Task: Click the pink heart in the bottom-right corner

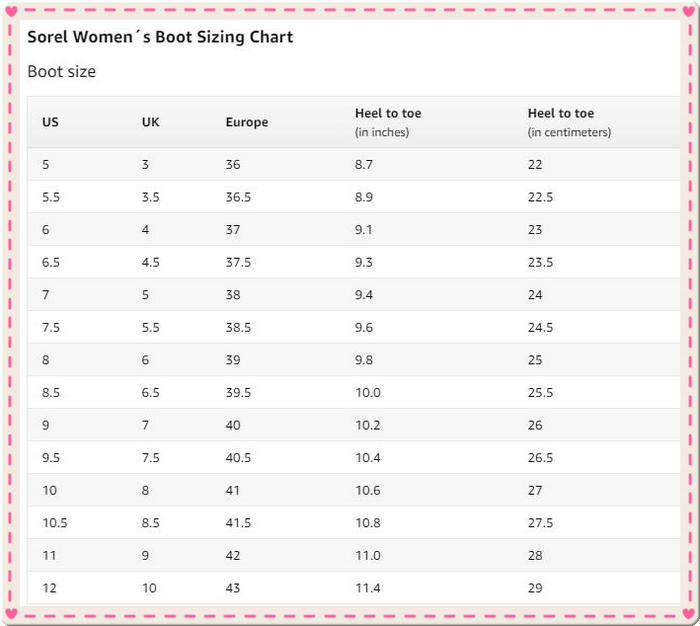Action: 688,613
